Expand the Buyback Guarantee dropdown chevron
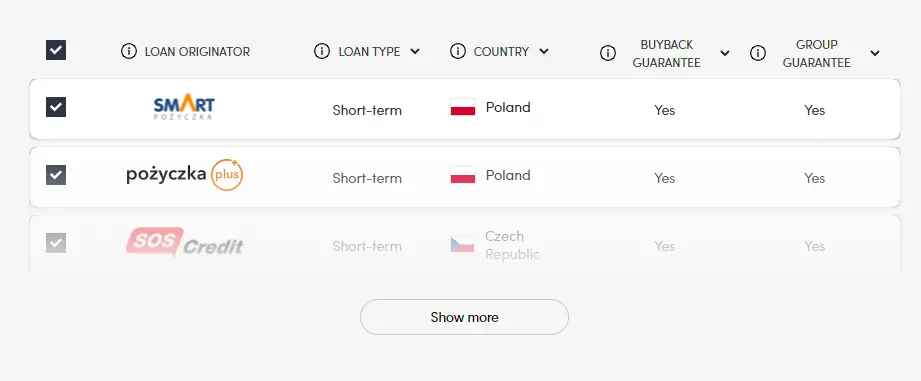 (725, 53)
